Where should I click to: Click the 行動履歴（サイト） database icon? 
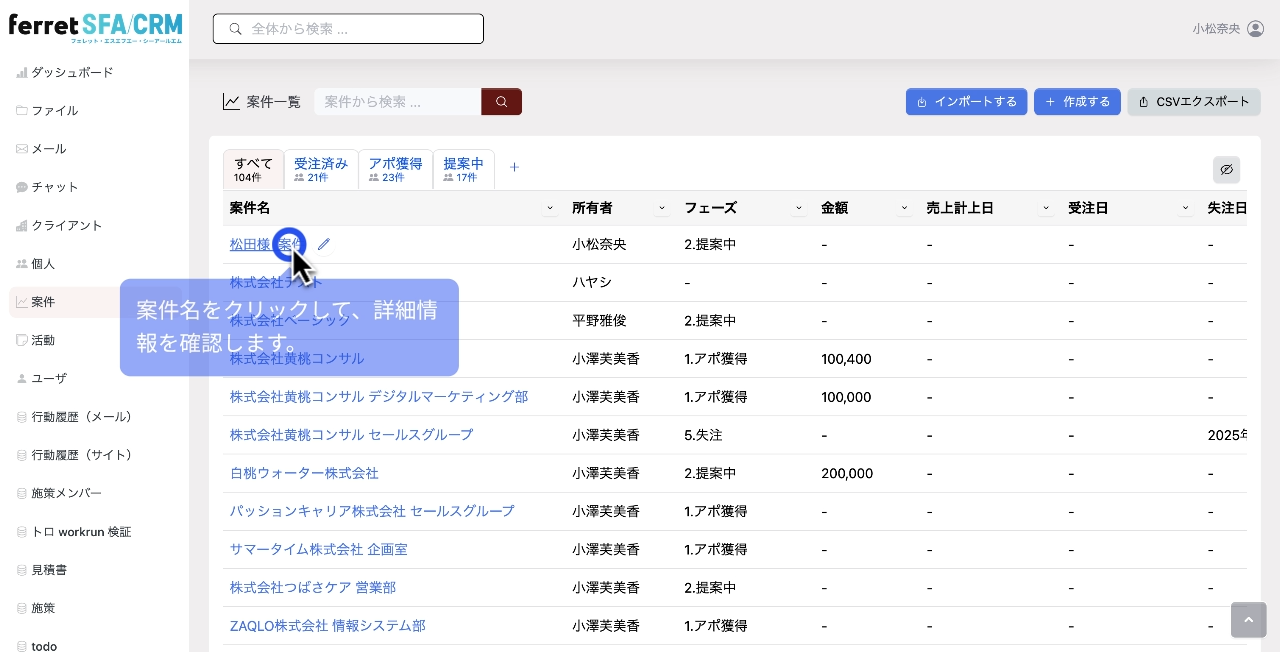22,455
